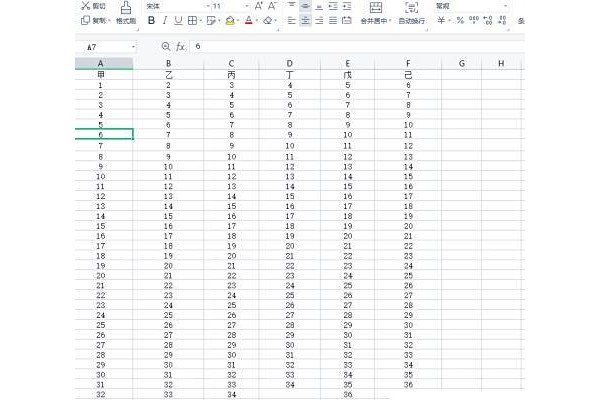600x400 pixels.
Task: Click the distributed alignment icon
Action: point(347,21)
